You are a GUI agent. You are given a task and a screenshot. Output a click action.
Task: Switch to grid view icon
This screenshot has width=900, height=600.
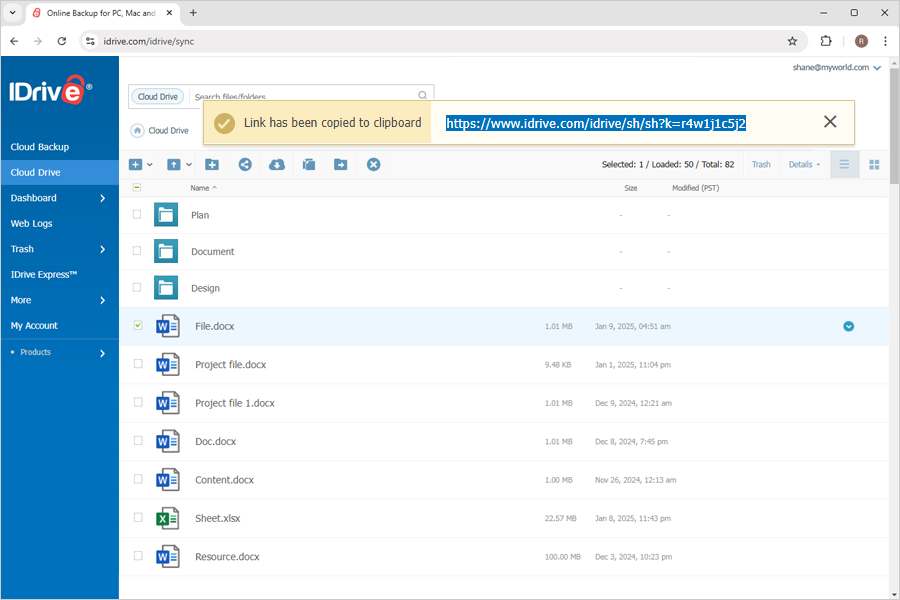pos(874,165)
